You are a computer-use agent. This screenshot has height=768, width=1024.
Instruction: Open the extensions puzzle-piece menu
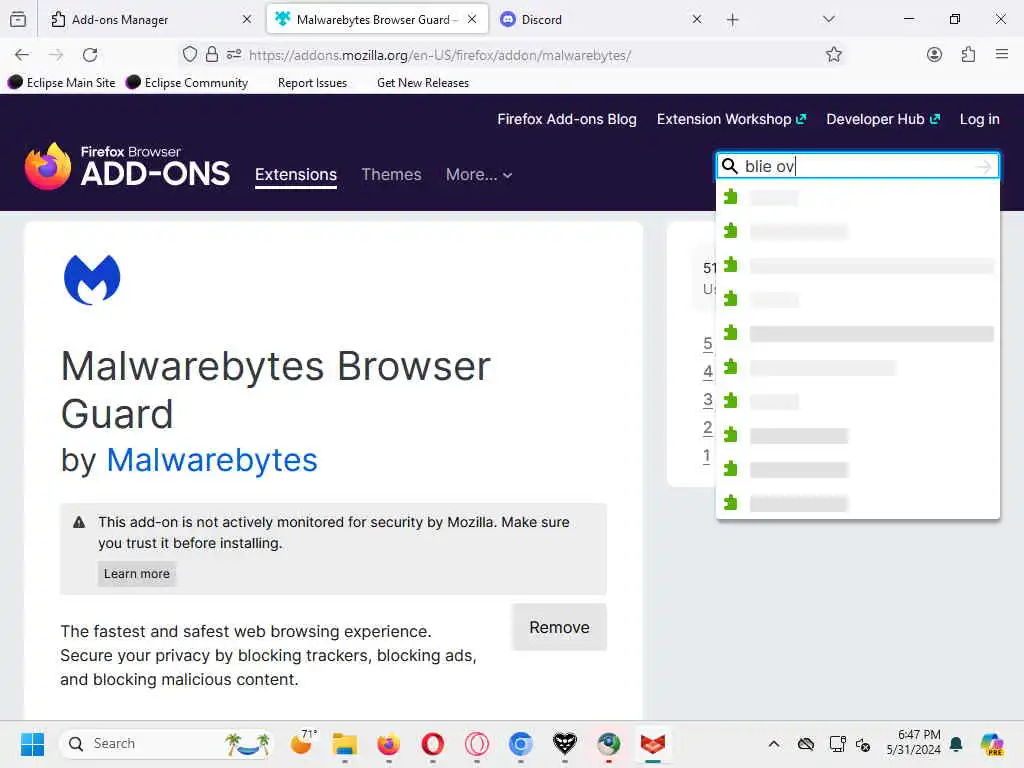(968, 55)
